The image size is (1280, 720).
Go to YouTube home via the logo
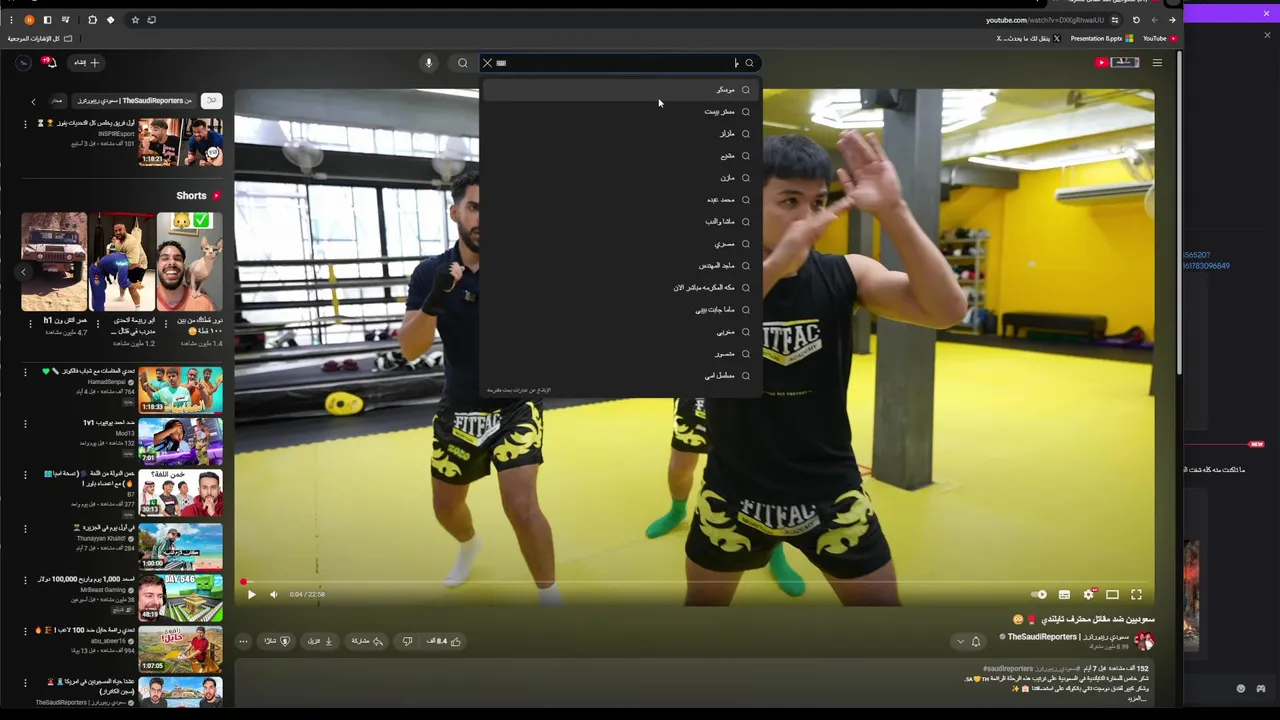1117,62
